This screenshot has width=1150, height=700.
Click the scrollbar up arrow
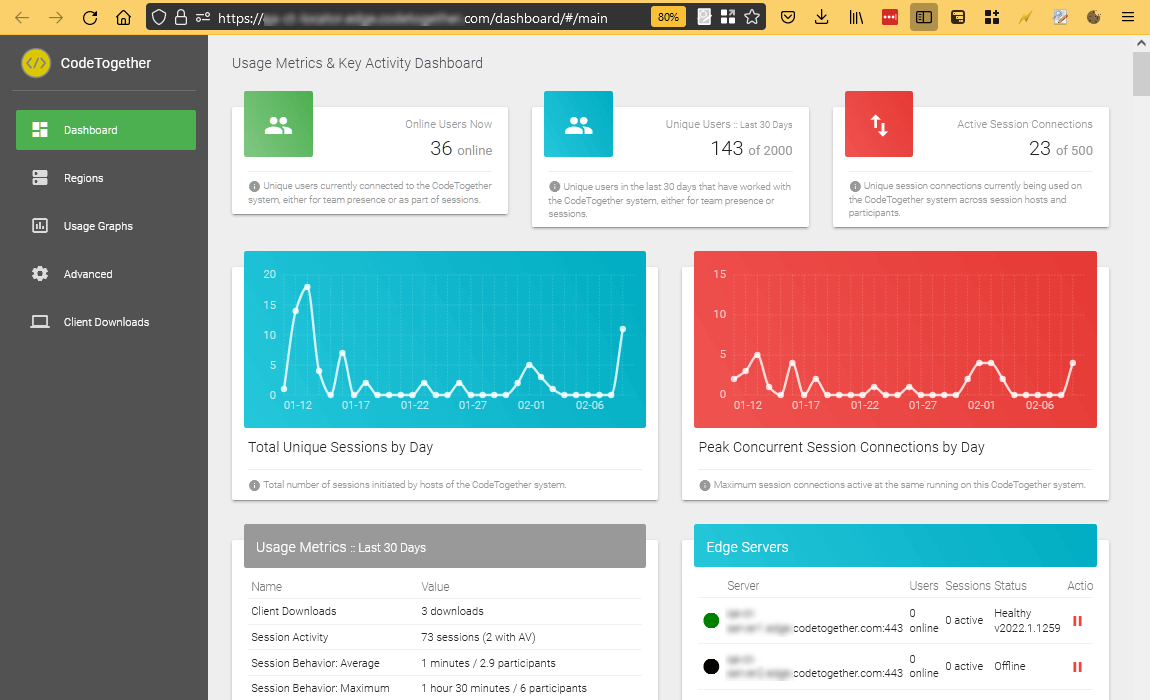pyautogui.click(x=1140, y=43)
